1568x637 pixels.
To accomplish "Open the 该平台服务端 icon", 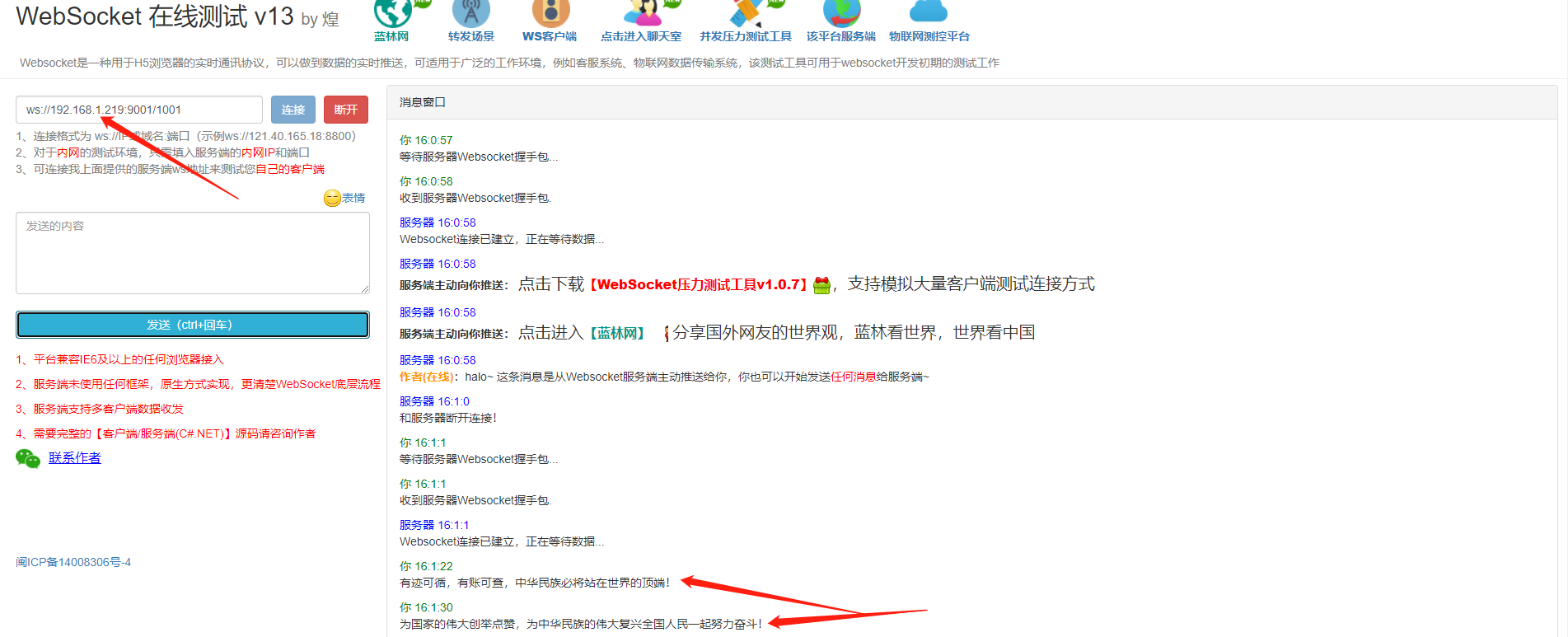I will coord(841,12).
